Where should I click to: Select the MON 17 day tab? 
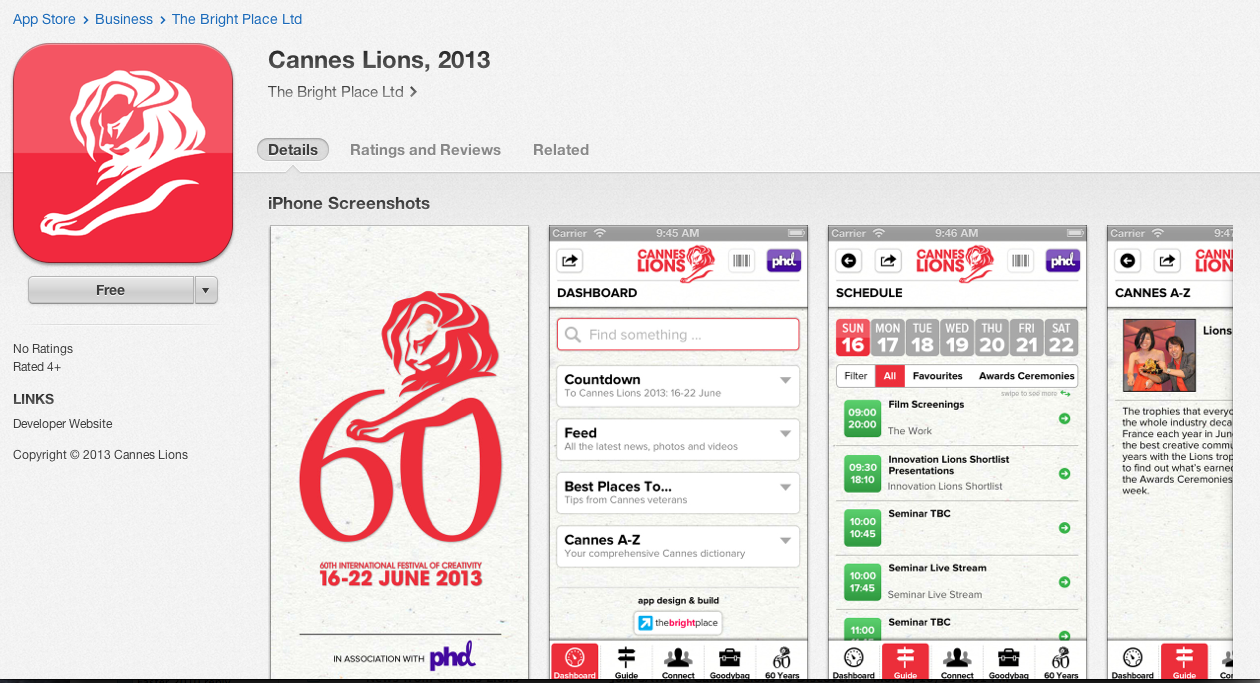click(887, 337)
